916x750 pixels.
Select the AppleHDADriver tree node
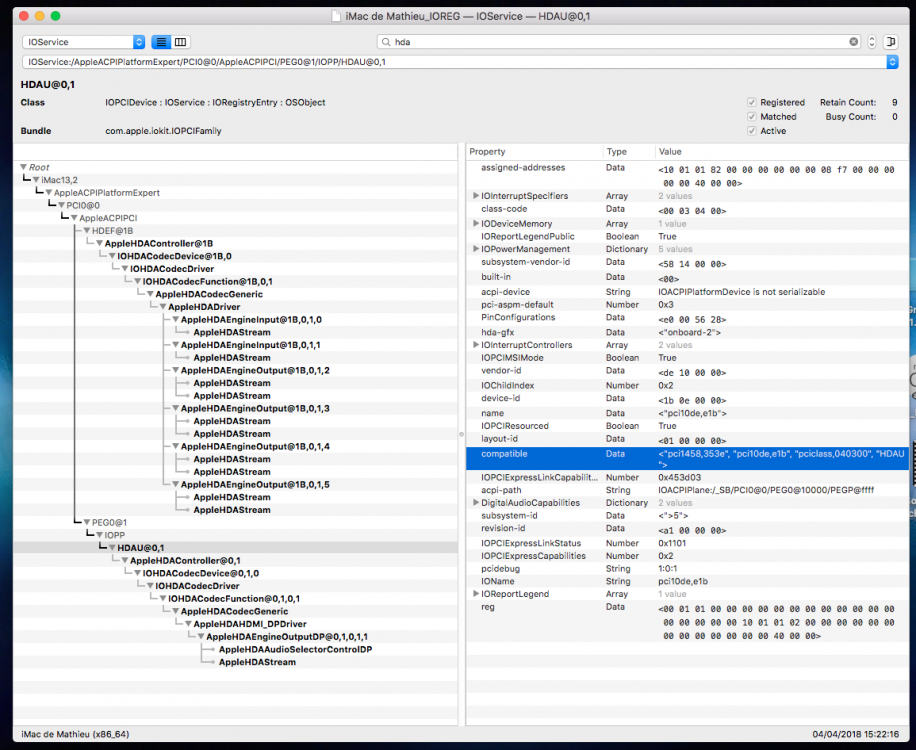(x=204, y=307)
